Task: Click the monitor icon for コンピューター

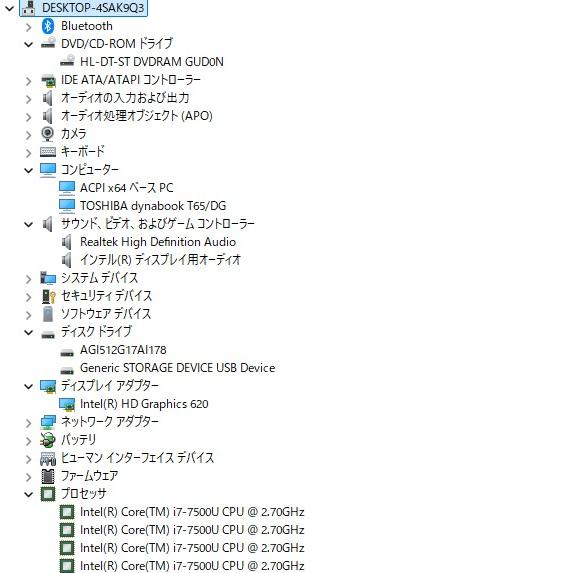Action: [48, 170]
